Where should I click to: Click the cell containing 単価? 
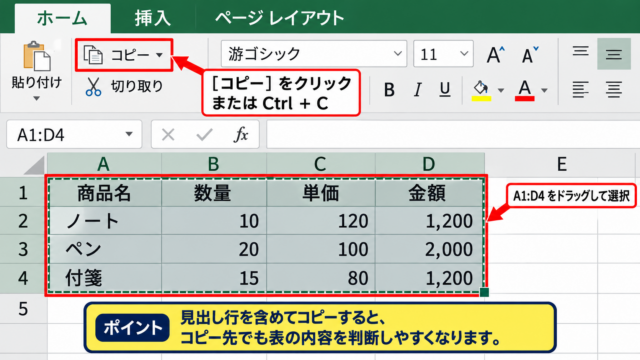click(x=321, y=192)
